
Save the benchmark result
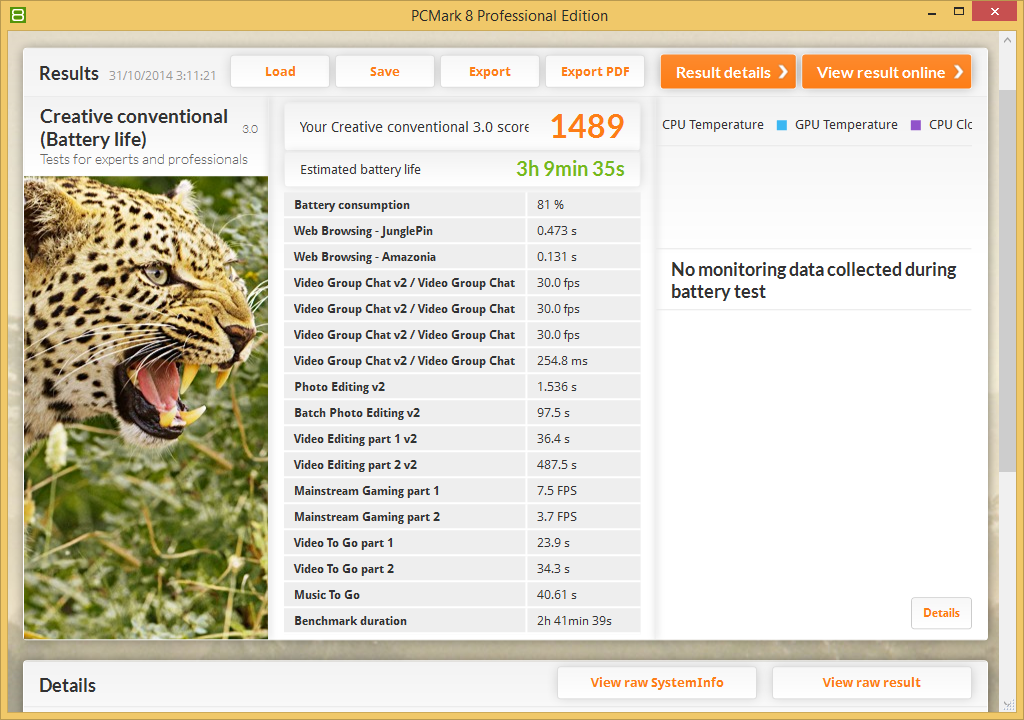pos(384,72)
